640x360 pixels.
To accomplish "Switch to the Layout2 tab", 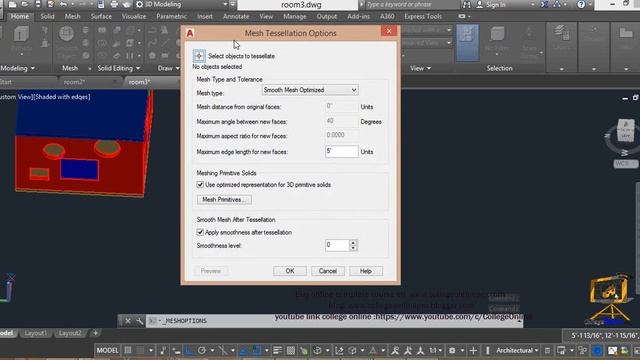I will click(x=70, y=333).
